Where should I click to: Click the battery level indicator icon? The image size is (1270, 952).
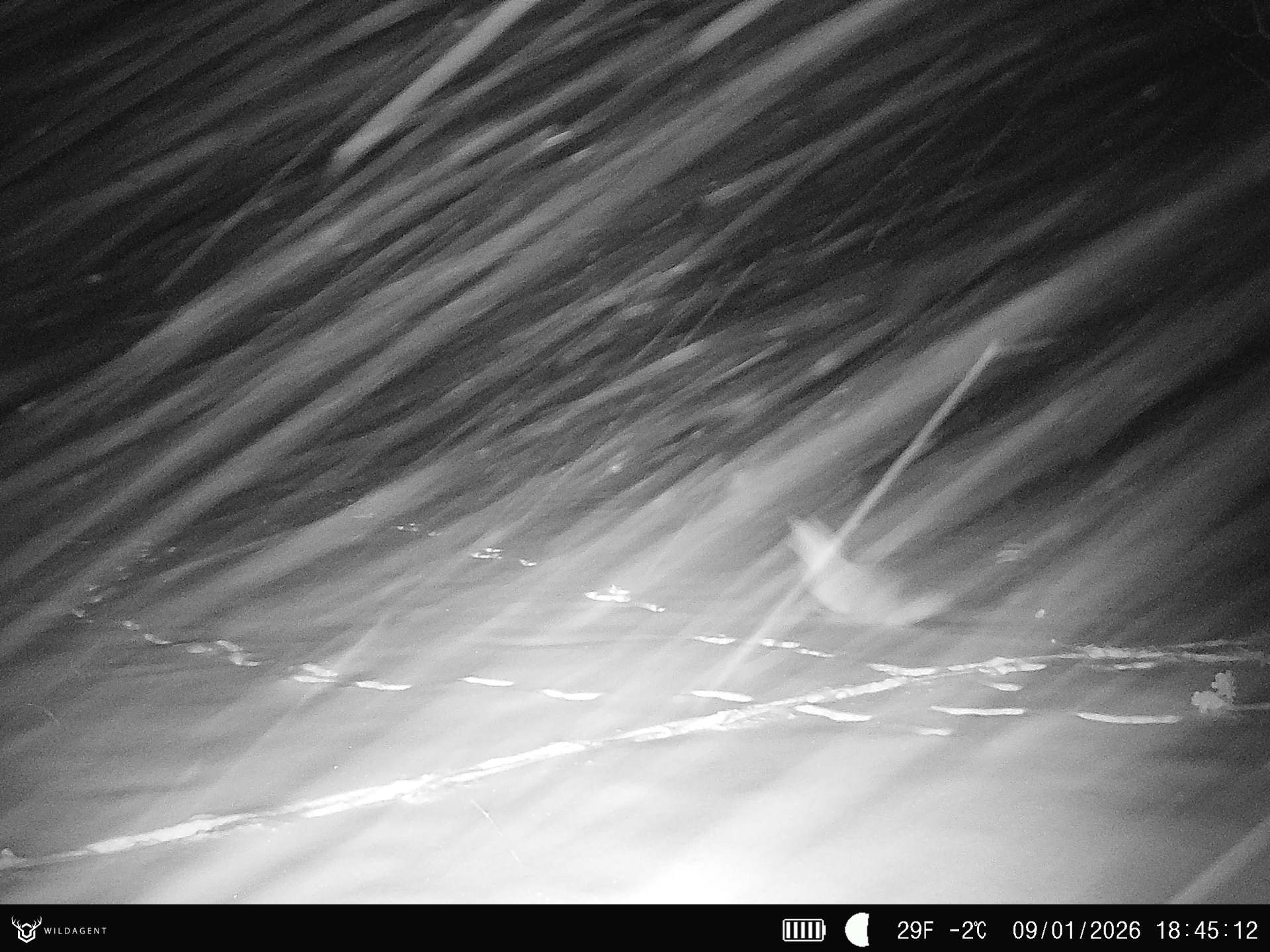pyautogui.click(x=804, y=930)
